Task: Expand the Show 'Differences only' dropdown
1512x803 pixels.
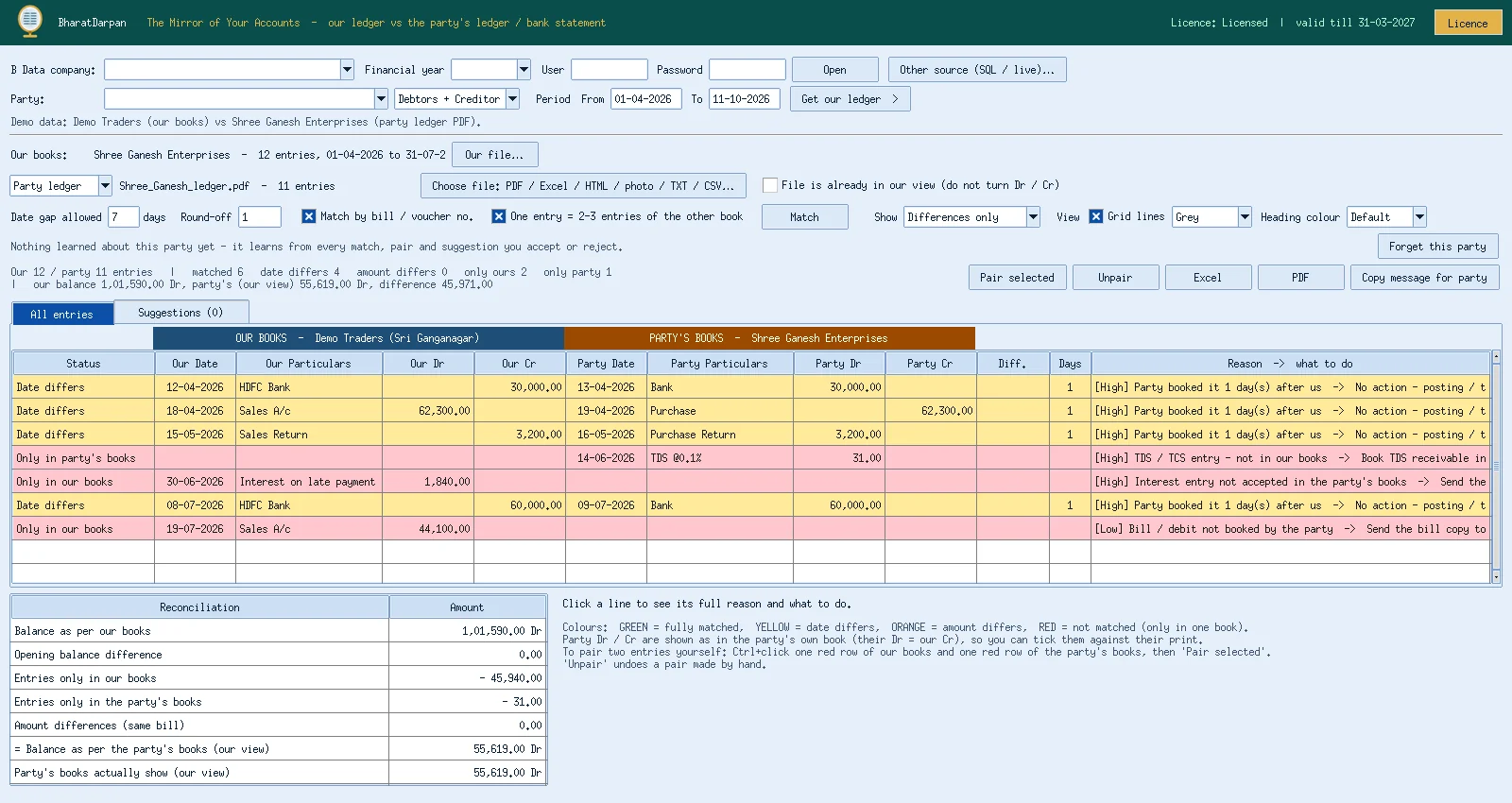Action: (x=1033, y=217)
